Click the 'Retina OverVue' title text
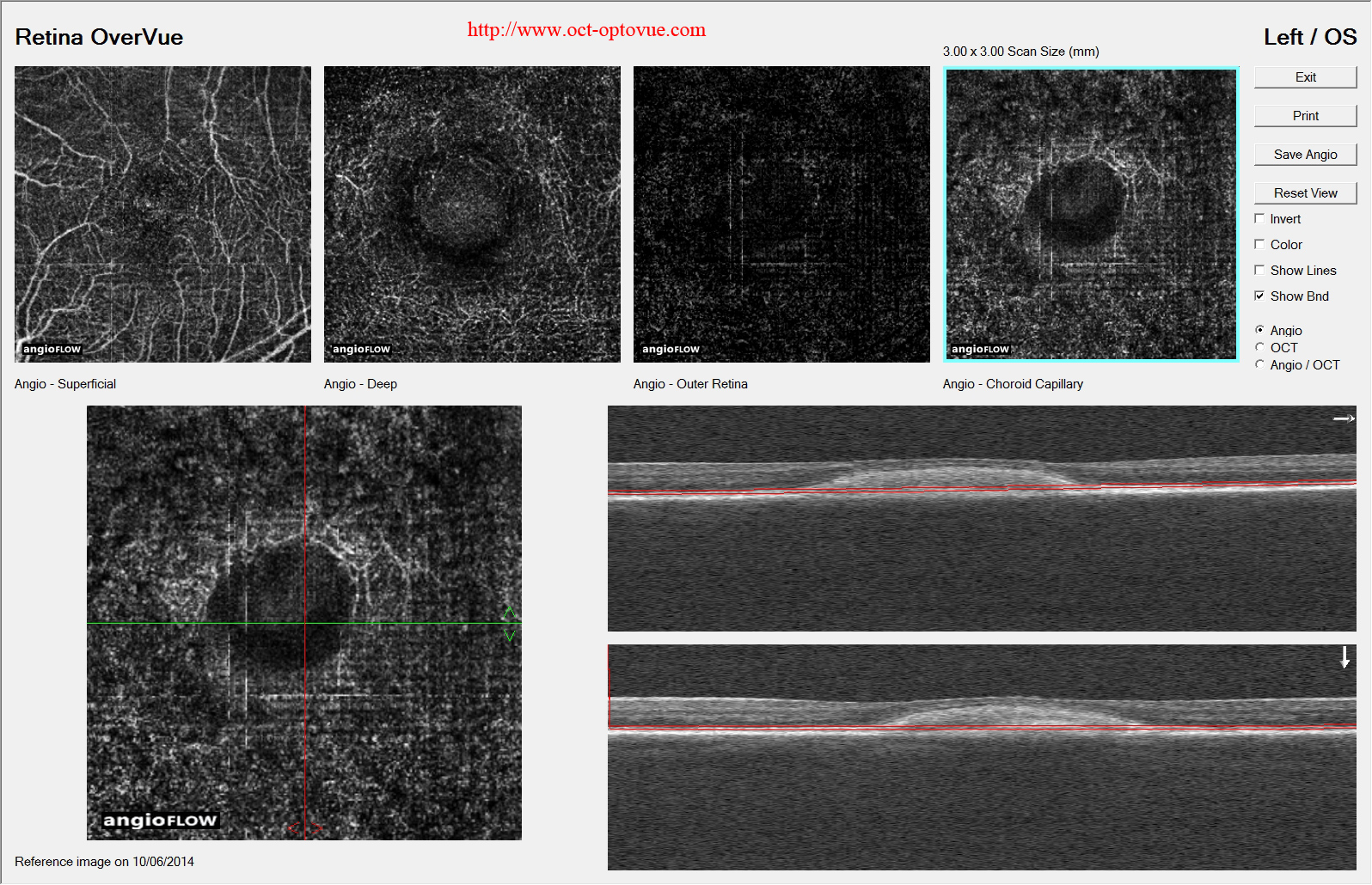The width and height of the screenshot is (1372, 885). (99, 37)
